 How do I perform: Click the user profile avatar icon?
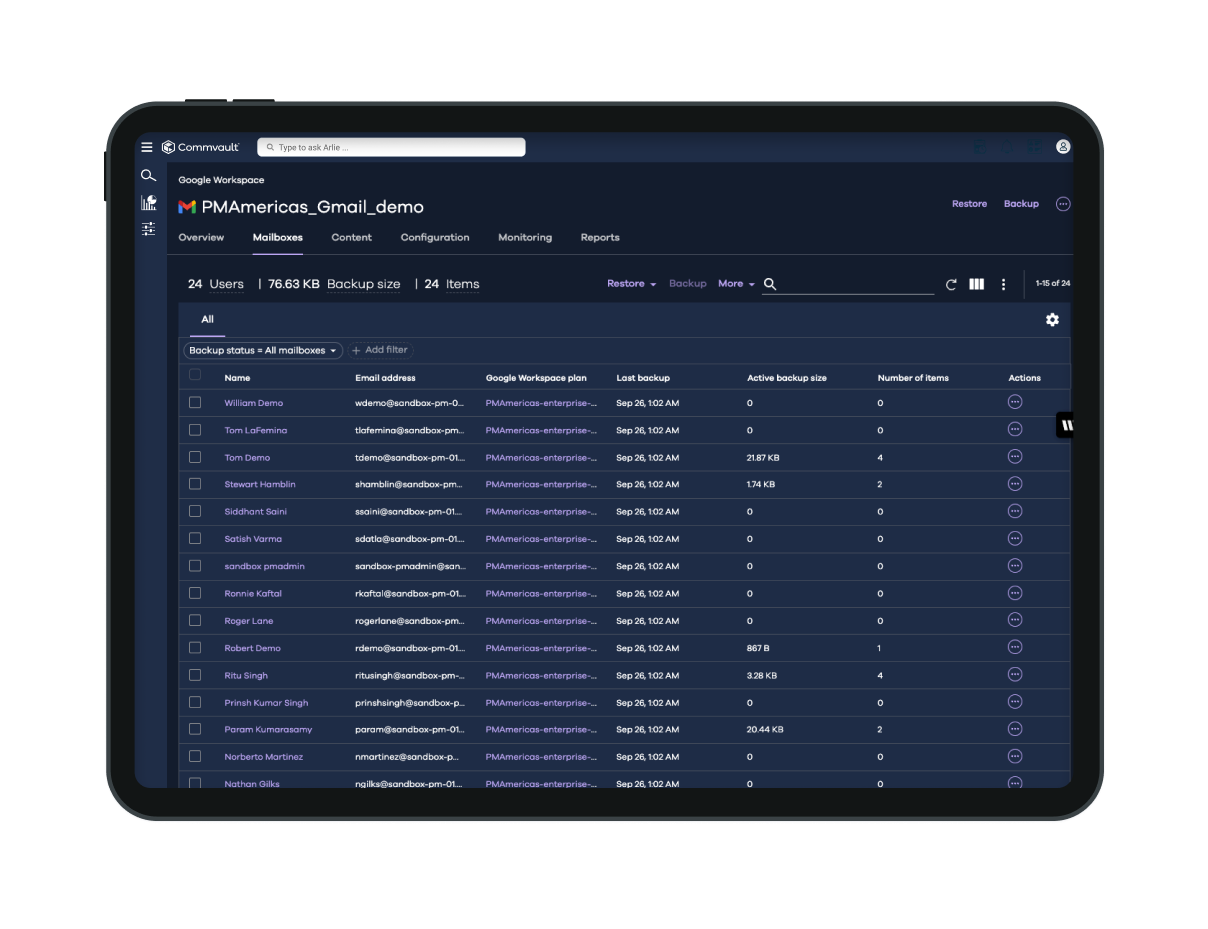point(1063,147)
